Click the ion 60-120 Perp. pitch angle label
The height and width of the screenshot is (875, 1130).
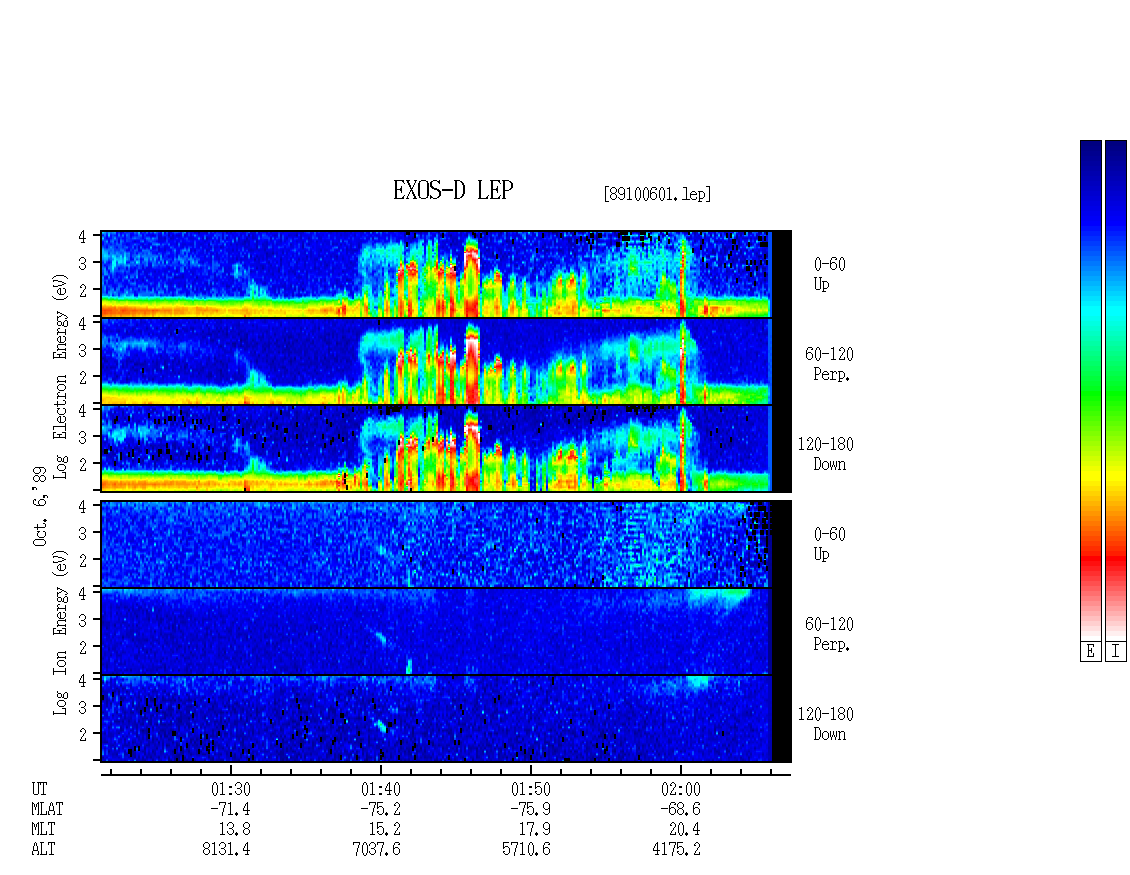[829, 634]
